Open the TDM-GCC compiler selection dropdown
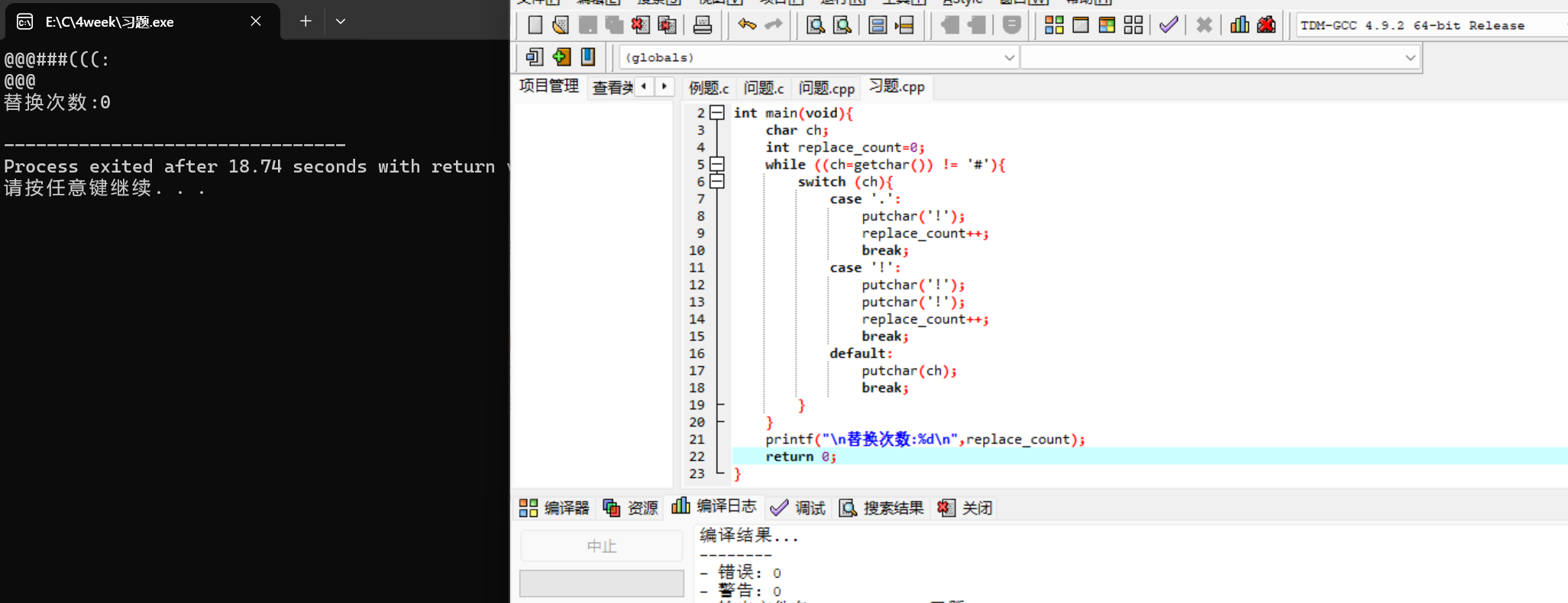The width and height of the screenshot is (1568, 603). tap(1431, 25)
